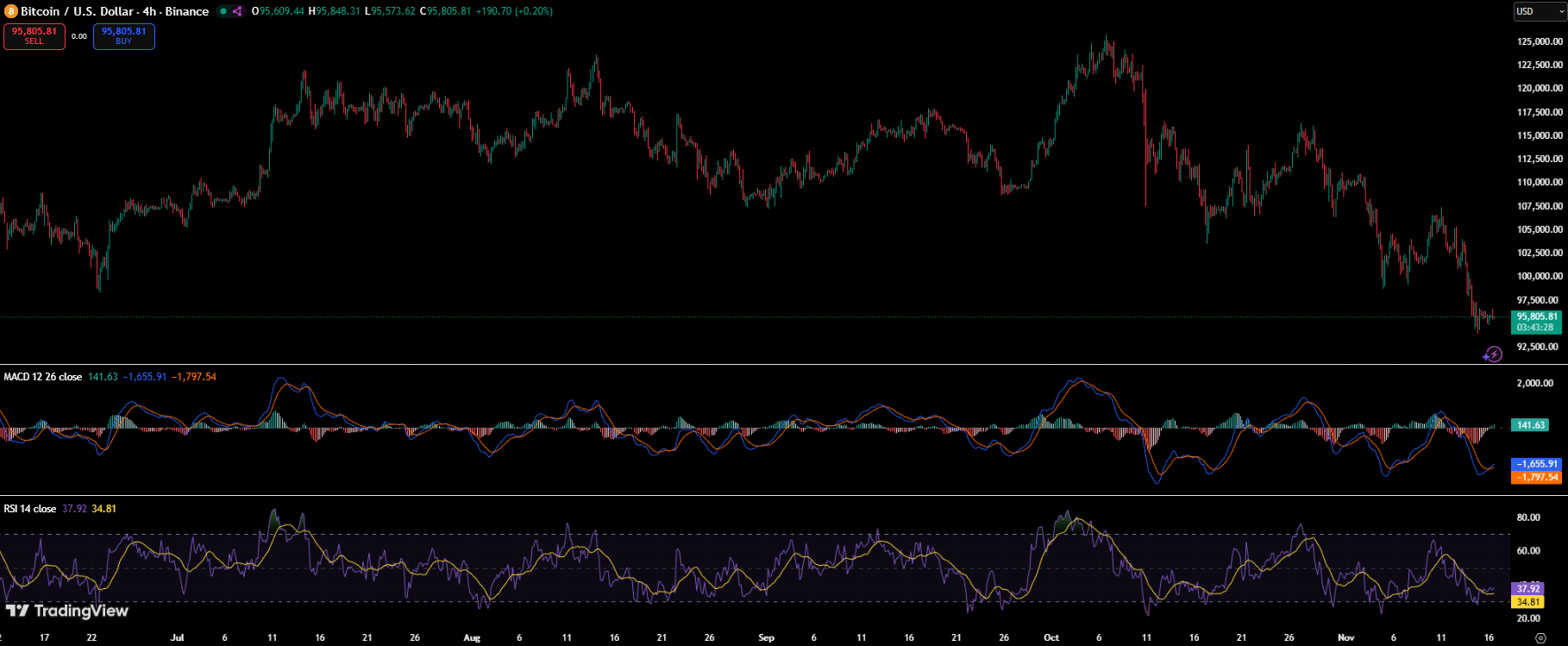Click the high price value 95,848.31
This screenshot has height=646, width=1568.
(338, 11)
